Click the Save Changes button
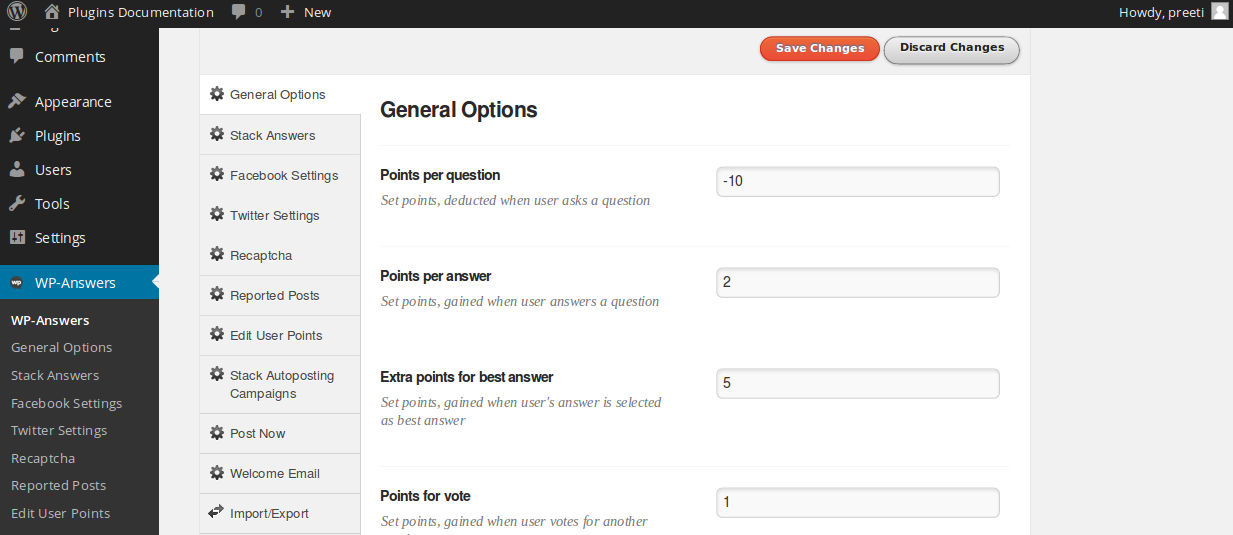 (820, 48)
